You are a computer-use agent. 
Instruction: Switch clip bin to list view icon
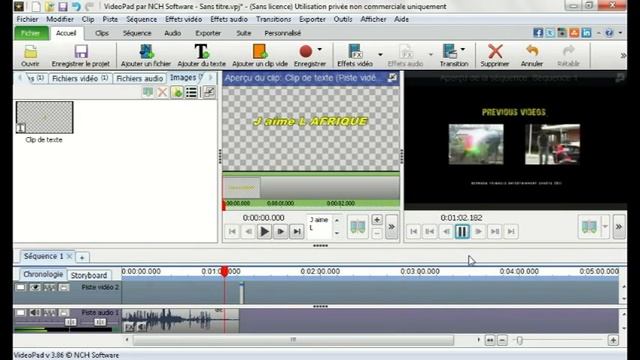[x=191, y=92]
